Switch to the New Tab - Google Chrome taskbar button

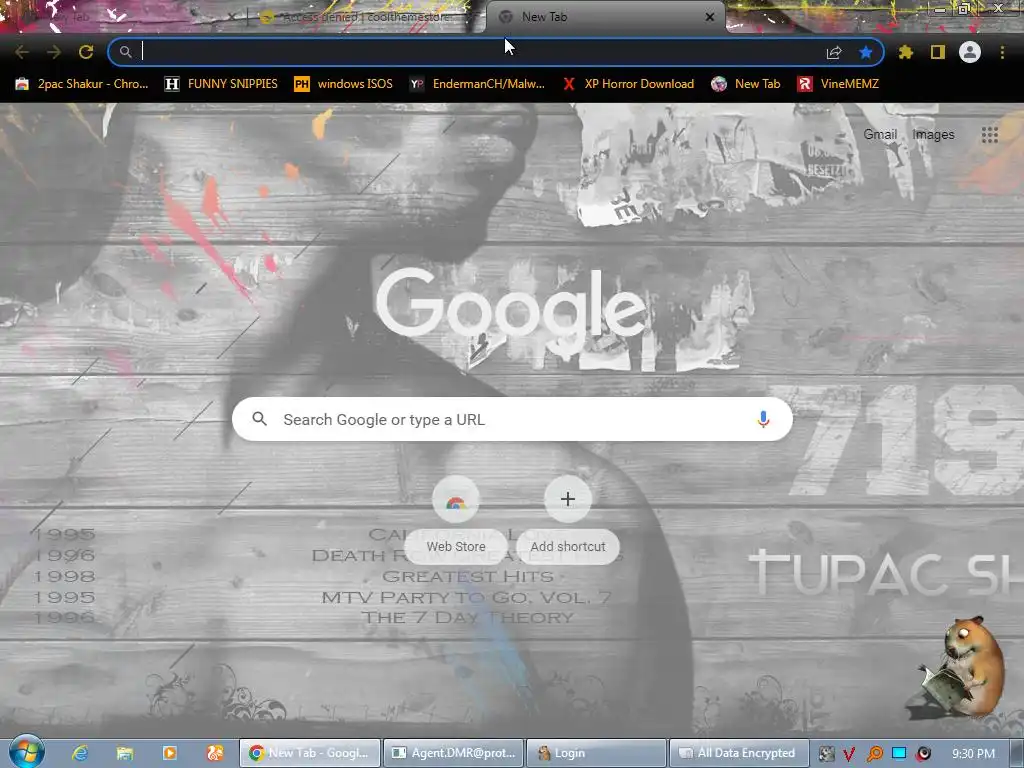point(309,753)
